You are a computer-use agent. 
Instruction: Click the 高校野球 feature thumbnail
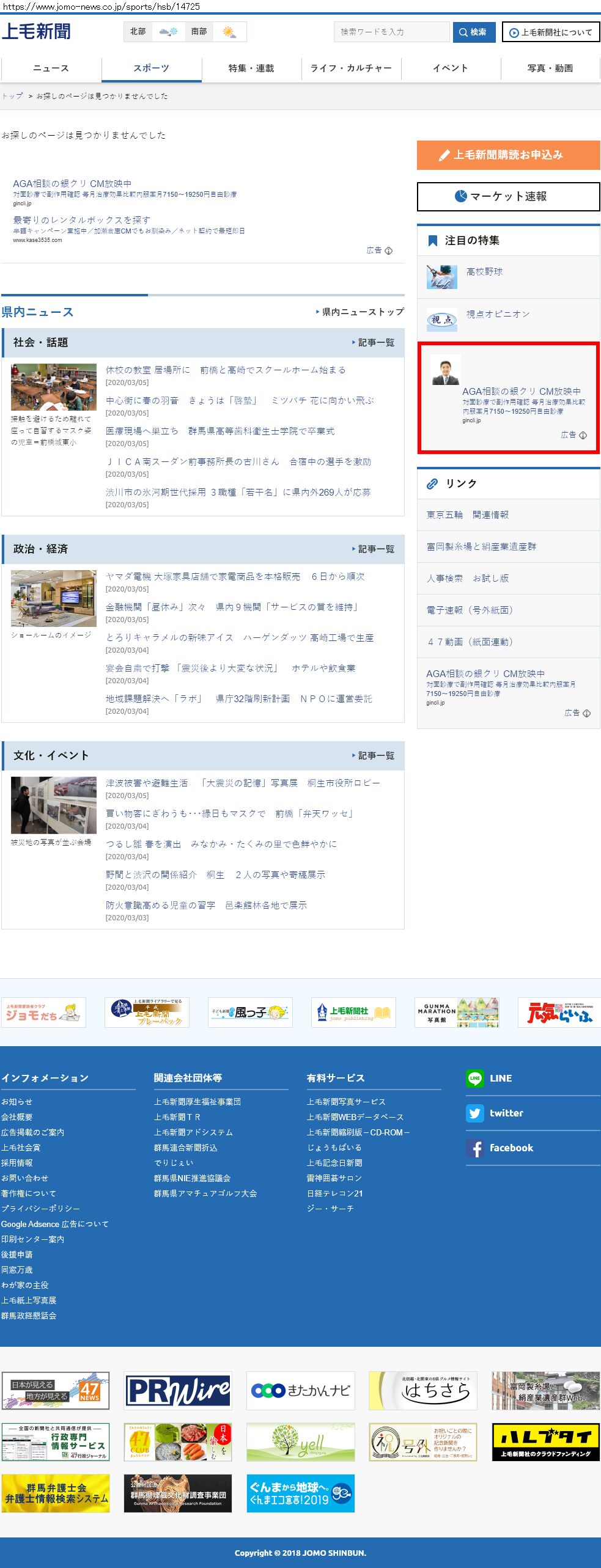tap(441, 276)
